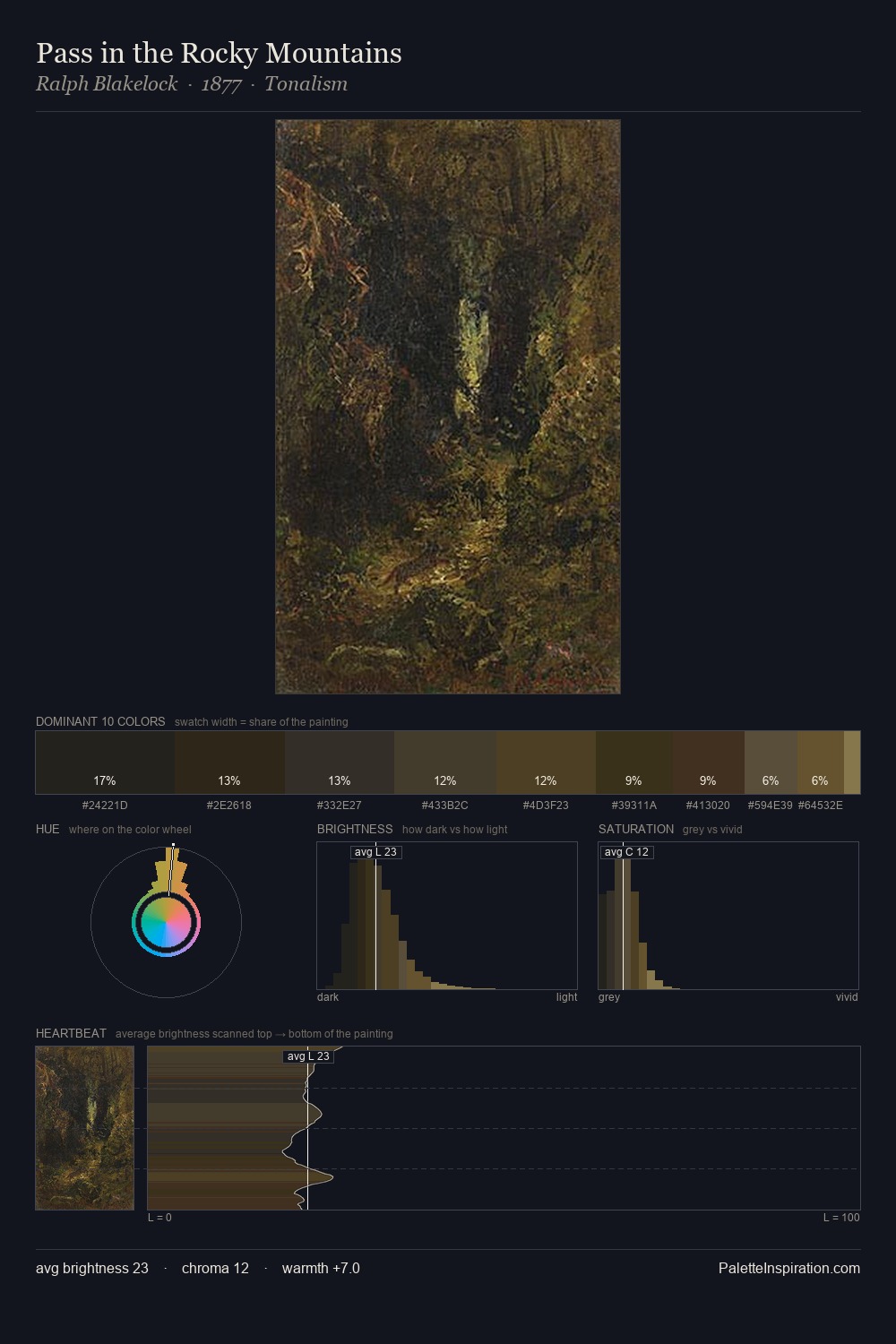Click the hex label '#4D3F23'

[546, 806]
